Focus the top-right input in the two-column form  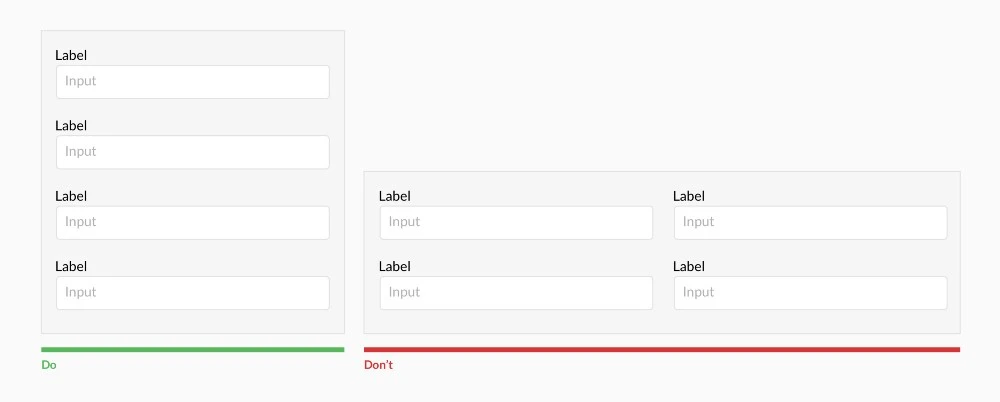(810, 223)
